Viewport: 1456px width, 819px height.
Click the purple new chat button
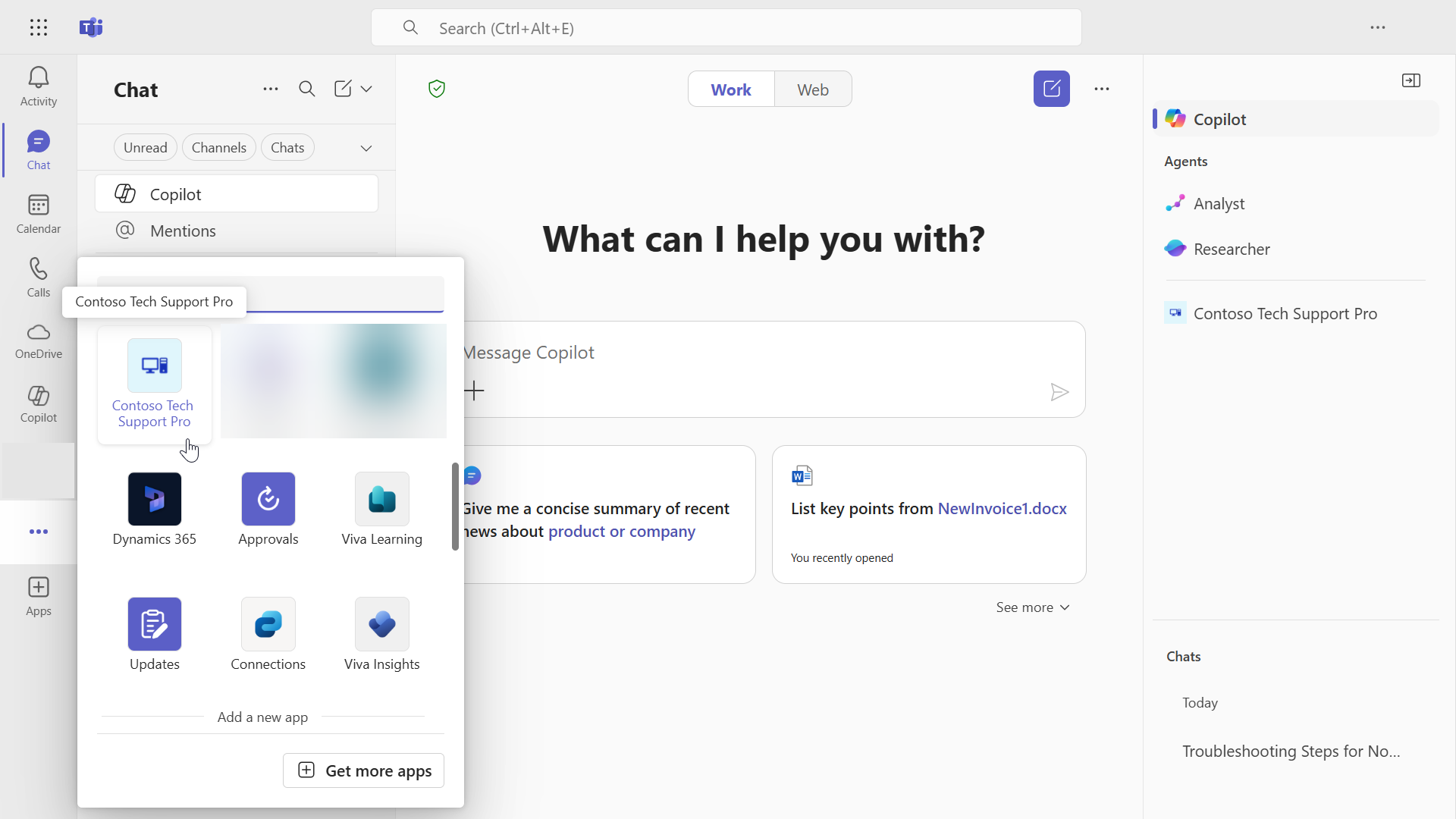[x=1052, y=89]
